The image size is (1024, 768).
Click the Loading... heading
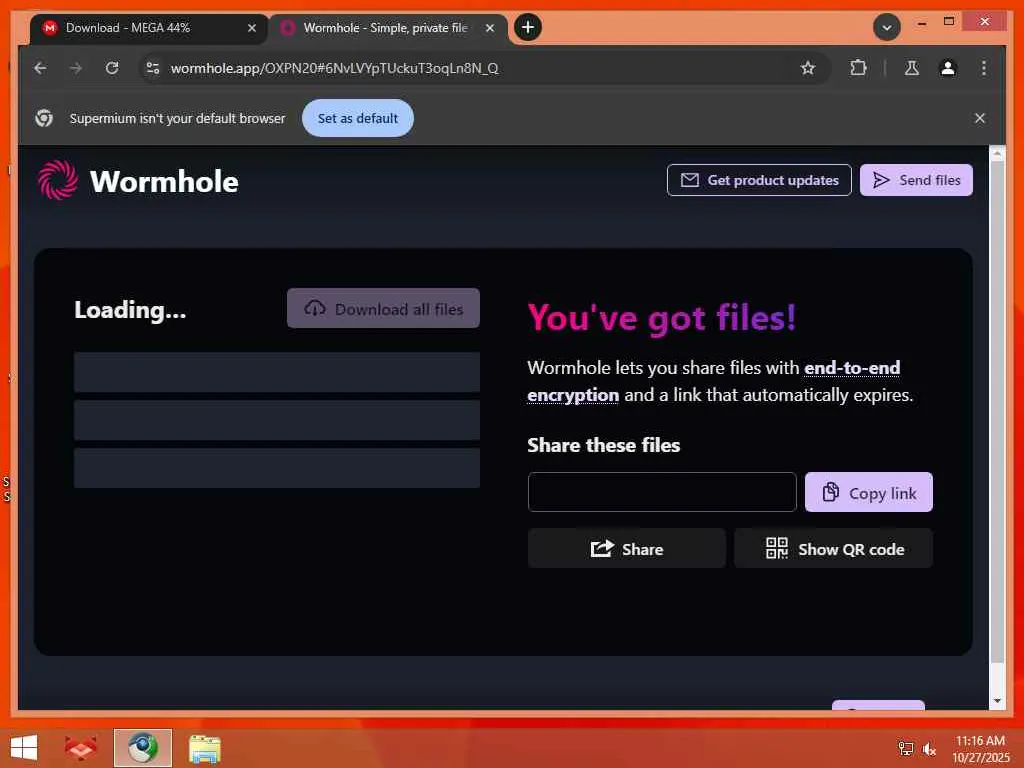point(130,310)
